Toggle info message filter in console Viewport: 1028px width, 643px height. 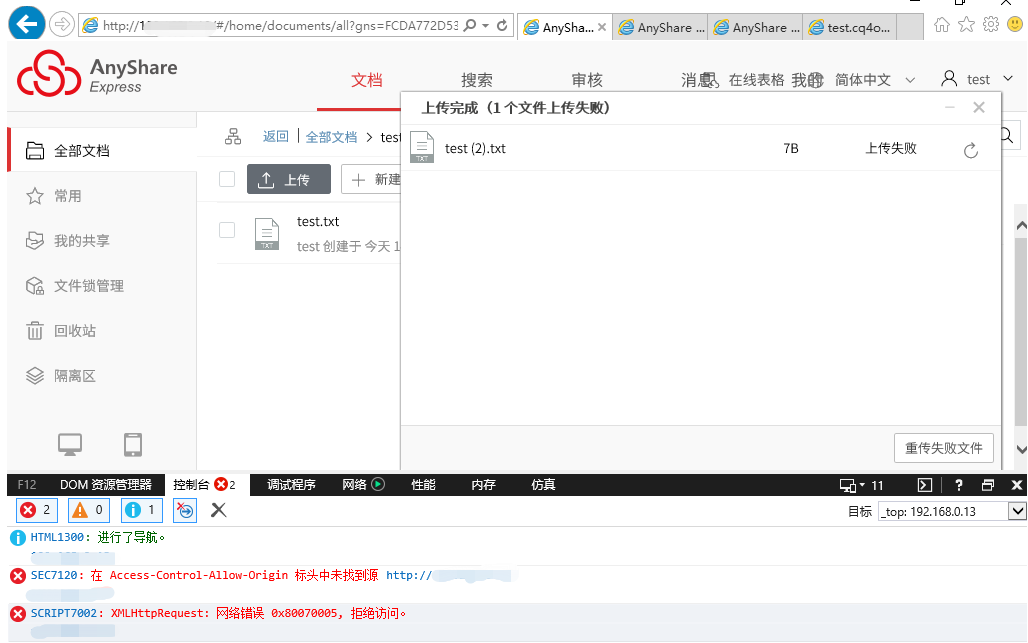(141, 510)
